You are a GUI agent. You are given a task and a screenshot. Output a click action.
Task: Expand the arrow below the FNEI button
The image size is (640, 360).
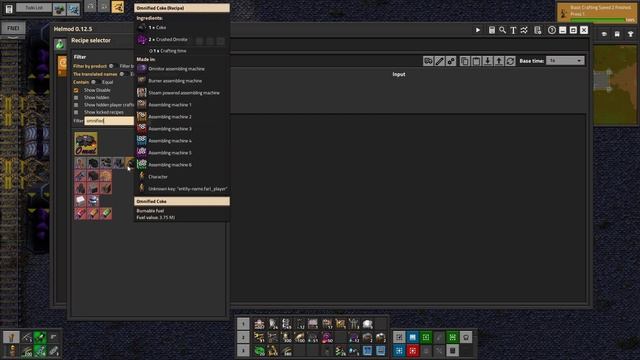13,37
